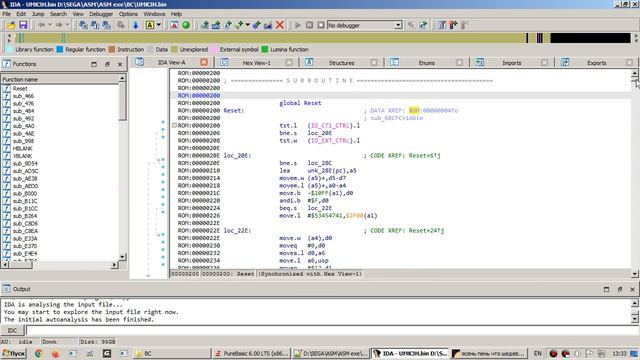
Task: Close the Functions panel
Action: (x=120, y=64)
